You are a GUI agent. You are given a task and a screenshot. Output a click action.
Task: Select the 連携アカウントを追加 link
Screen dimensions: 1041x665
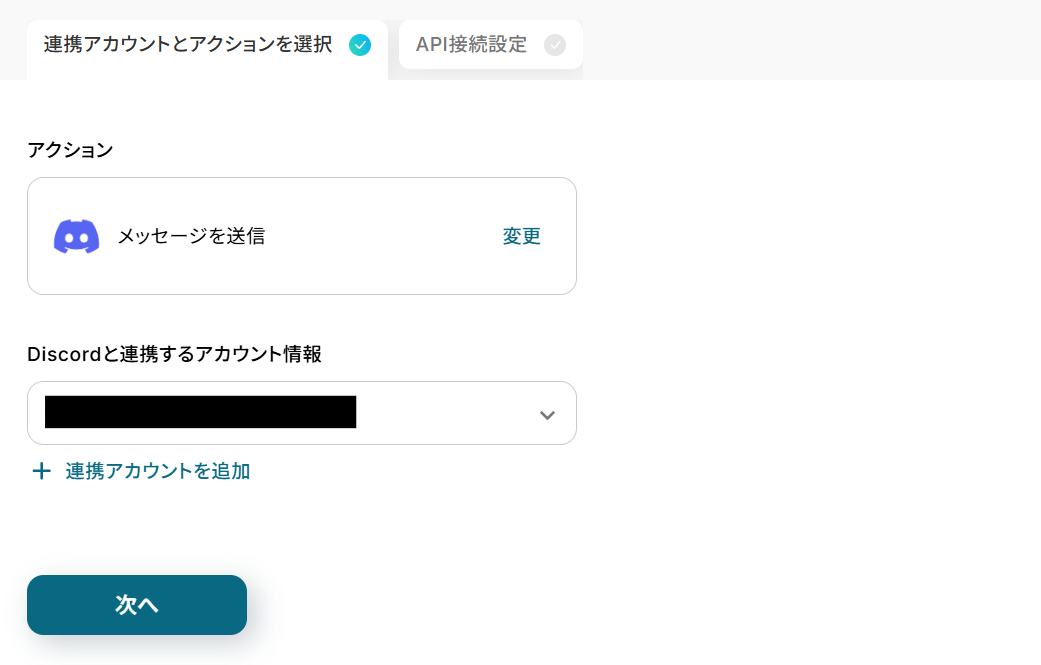[x=157, y=471]
